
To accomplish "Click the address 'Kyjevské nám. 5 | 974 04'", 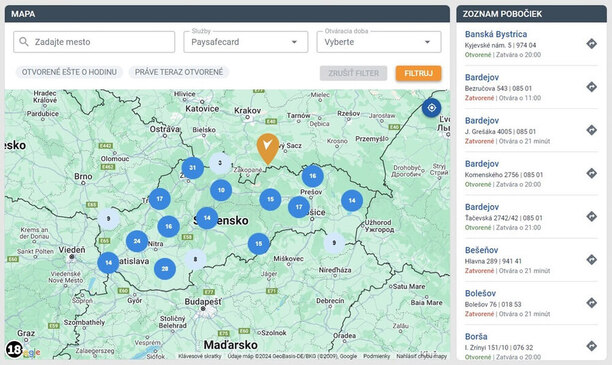I will tap(500, 45).
